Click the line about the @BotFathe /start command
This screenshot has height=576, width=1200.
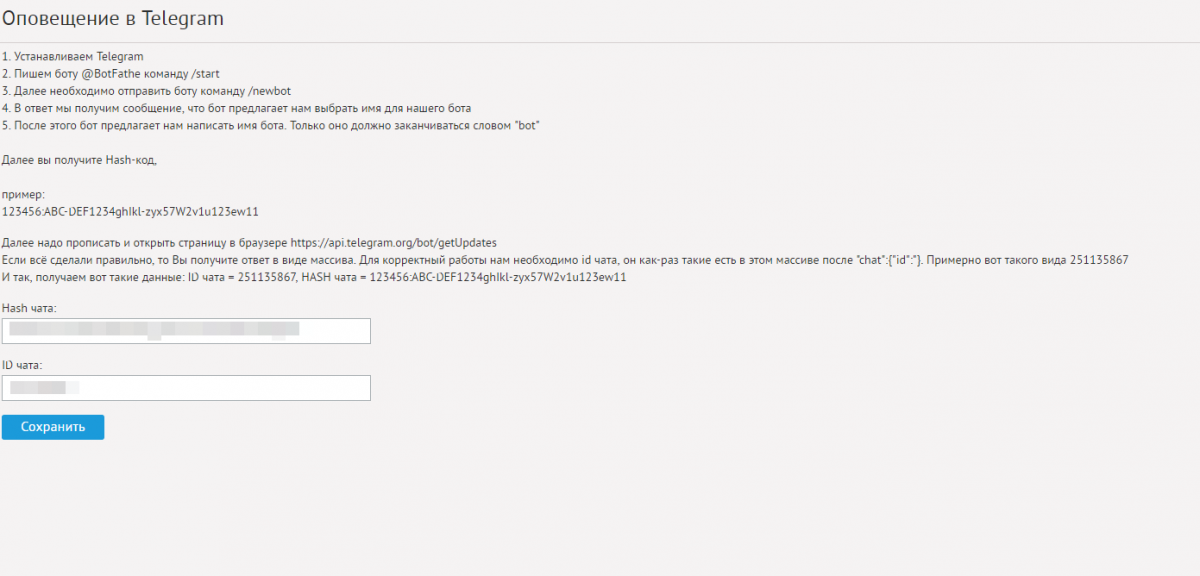point(111,73)
